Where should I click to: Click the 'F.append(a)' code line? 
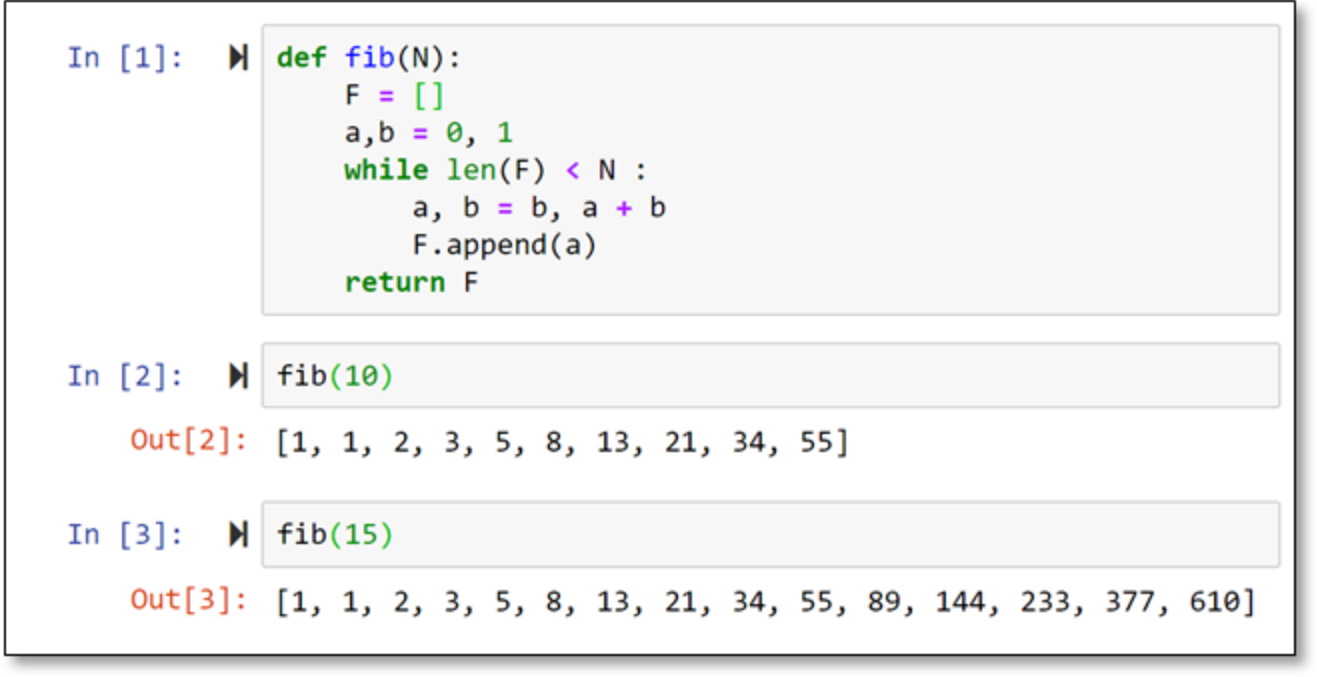[x=504, y=245]
